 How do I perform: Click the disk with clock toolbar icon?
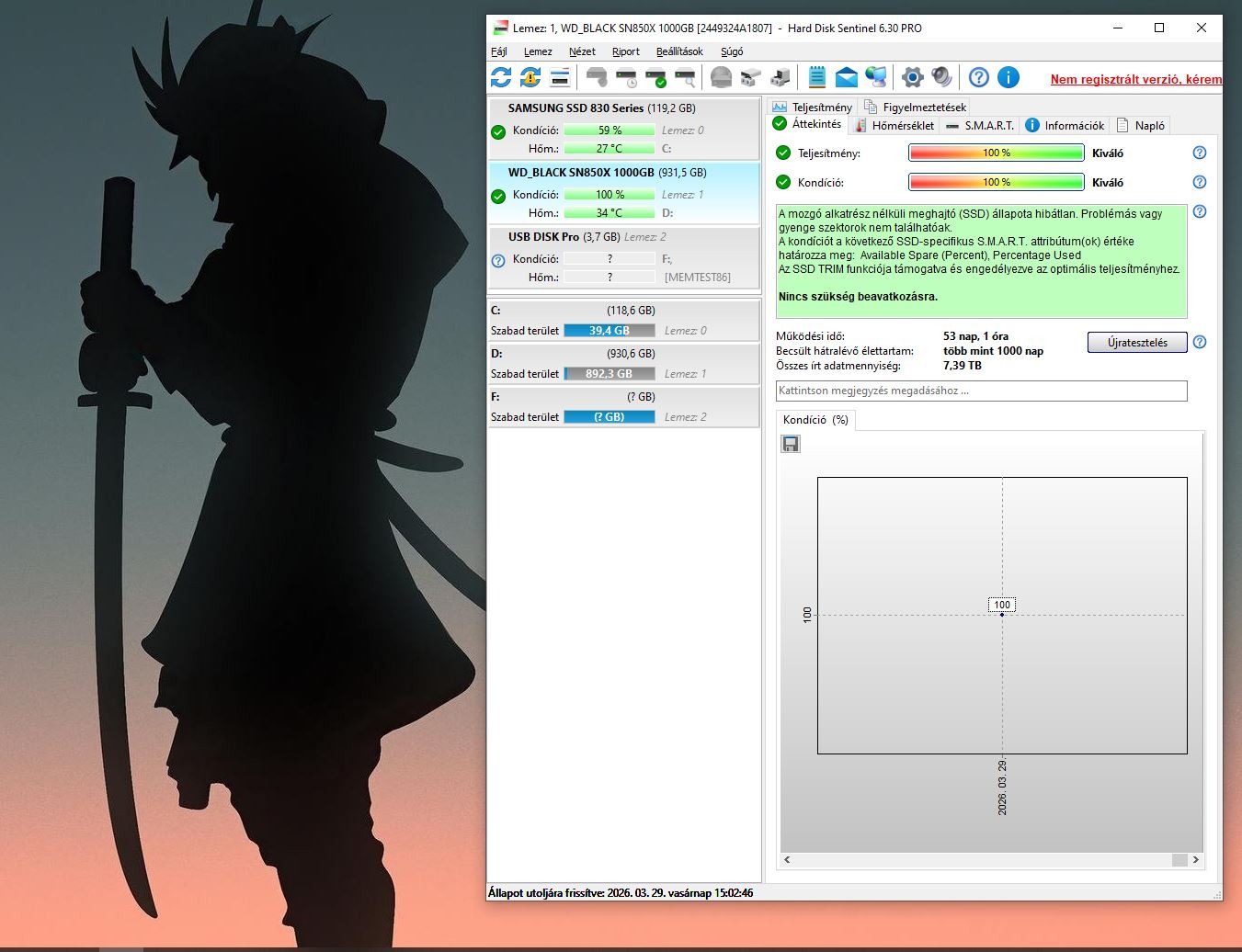[626, 77]
